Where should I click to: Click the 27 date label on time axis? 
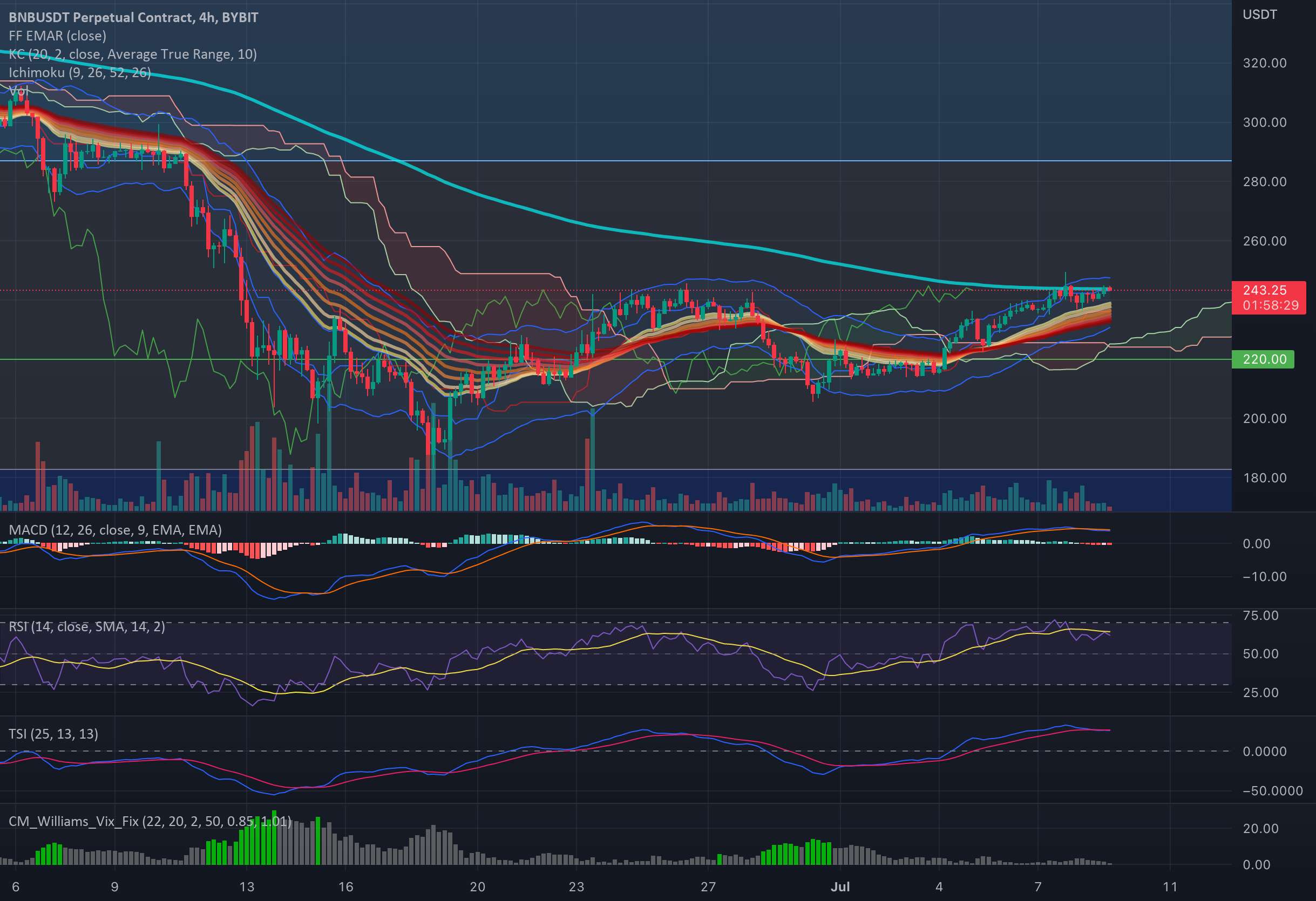708,887
